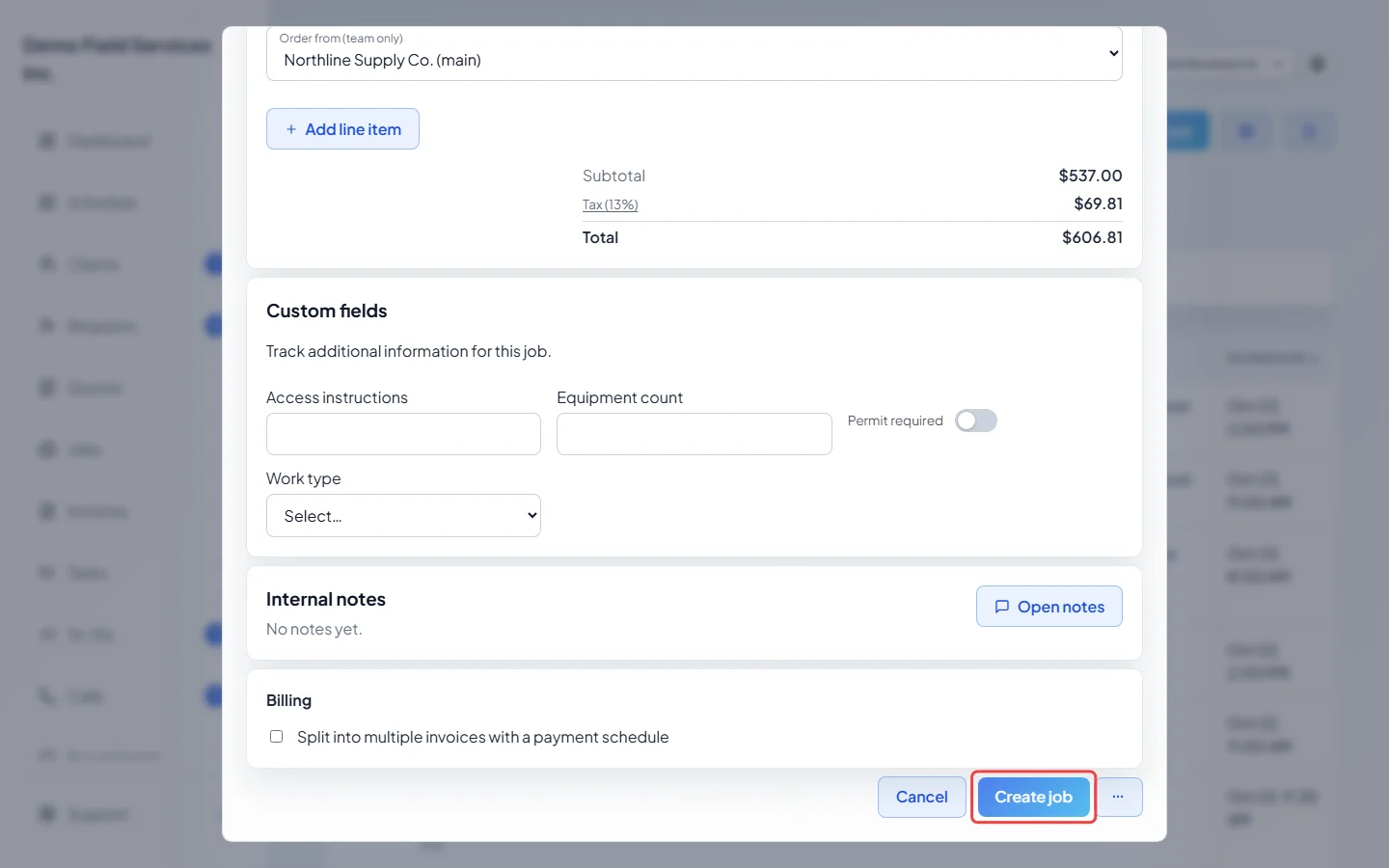The width and height of the screenshot is (1389, 868).
Task: Click the Open notes button
Action: click(1049, 607)
